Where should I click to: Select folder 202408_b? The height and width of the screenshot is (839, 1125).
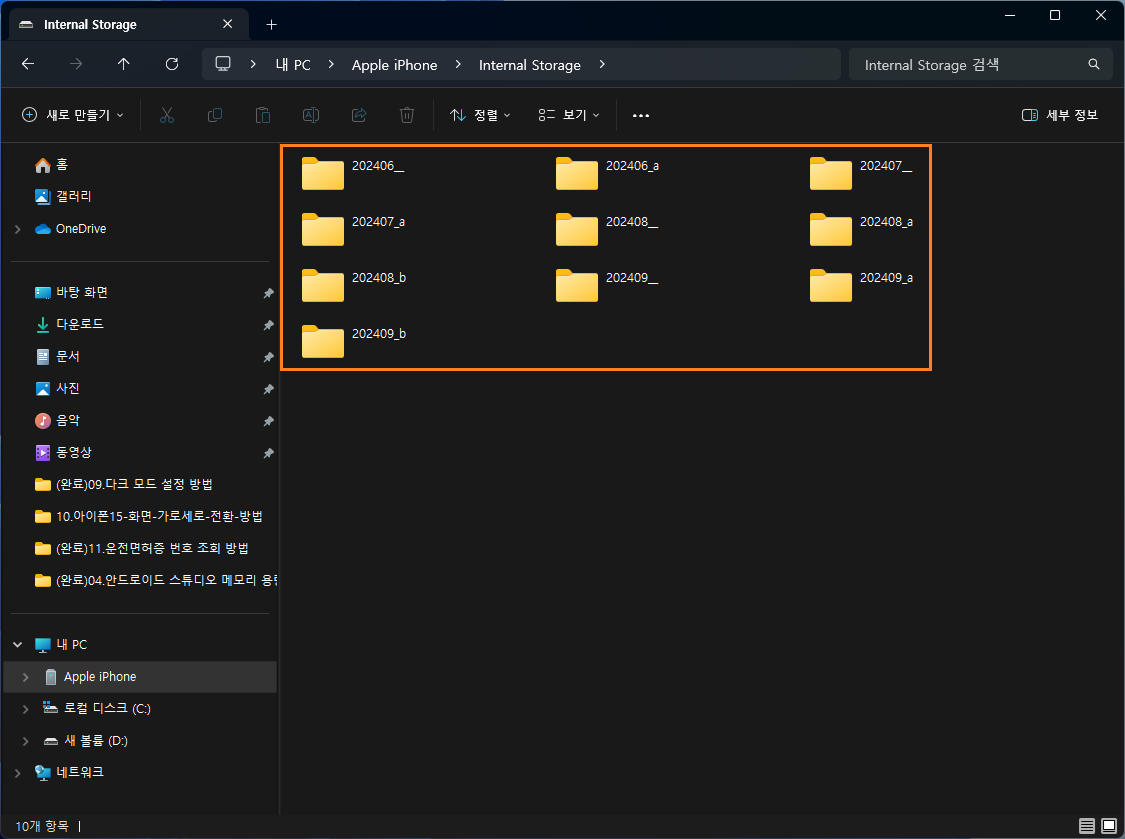click(354, 285)
